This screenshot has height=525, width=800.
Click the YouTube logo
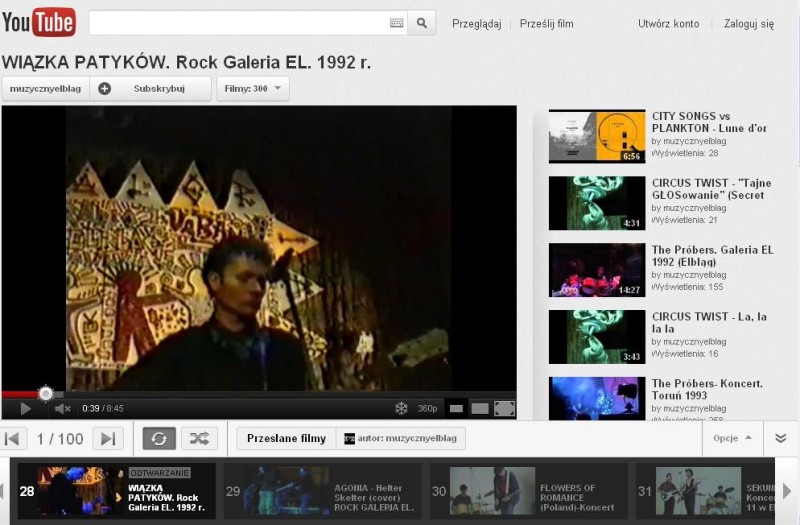pos(39,22)
